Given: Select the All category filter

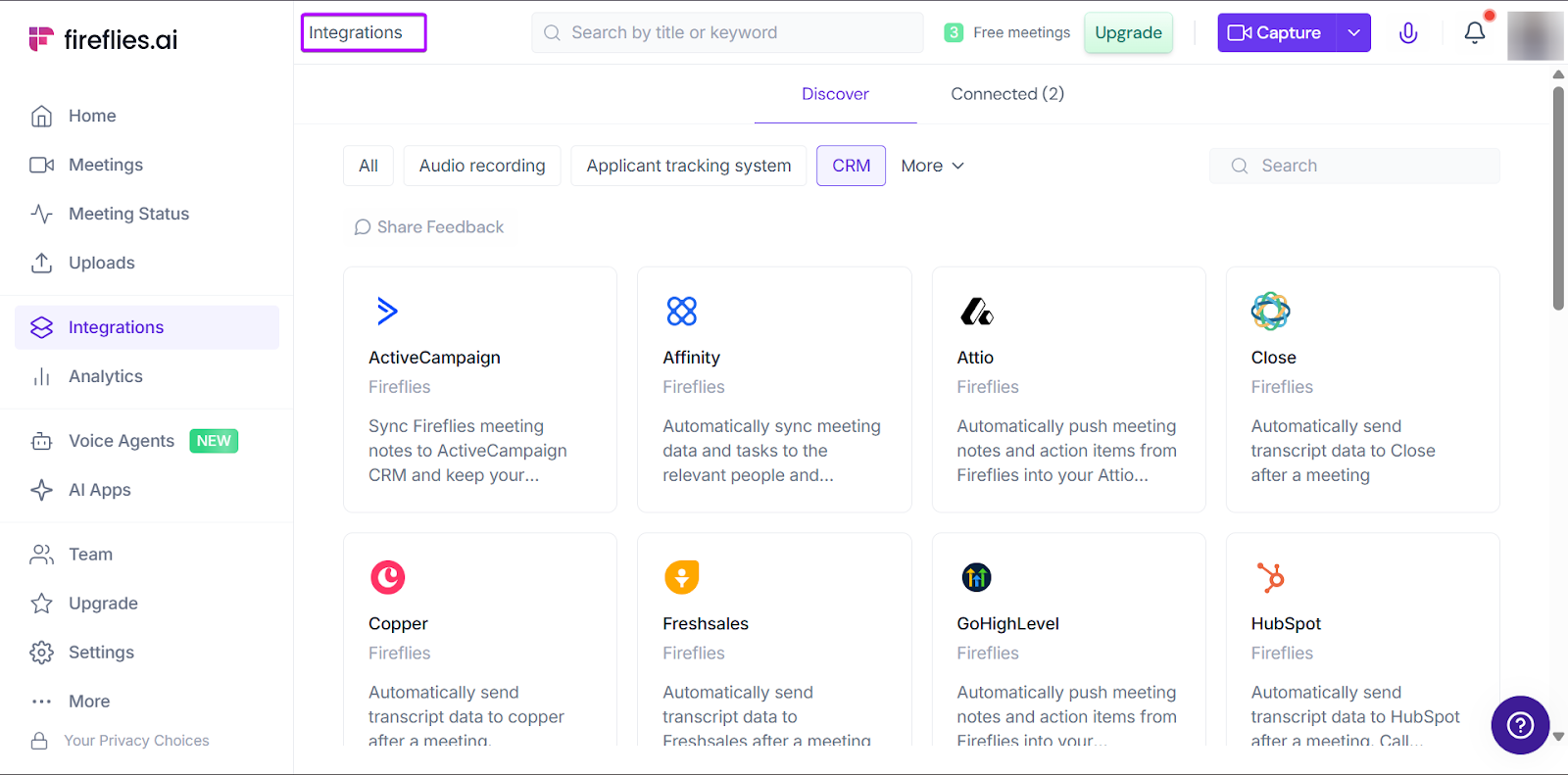Looking at the screenshot, I should pyautogui.click(x=368, y=166).
